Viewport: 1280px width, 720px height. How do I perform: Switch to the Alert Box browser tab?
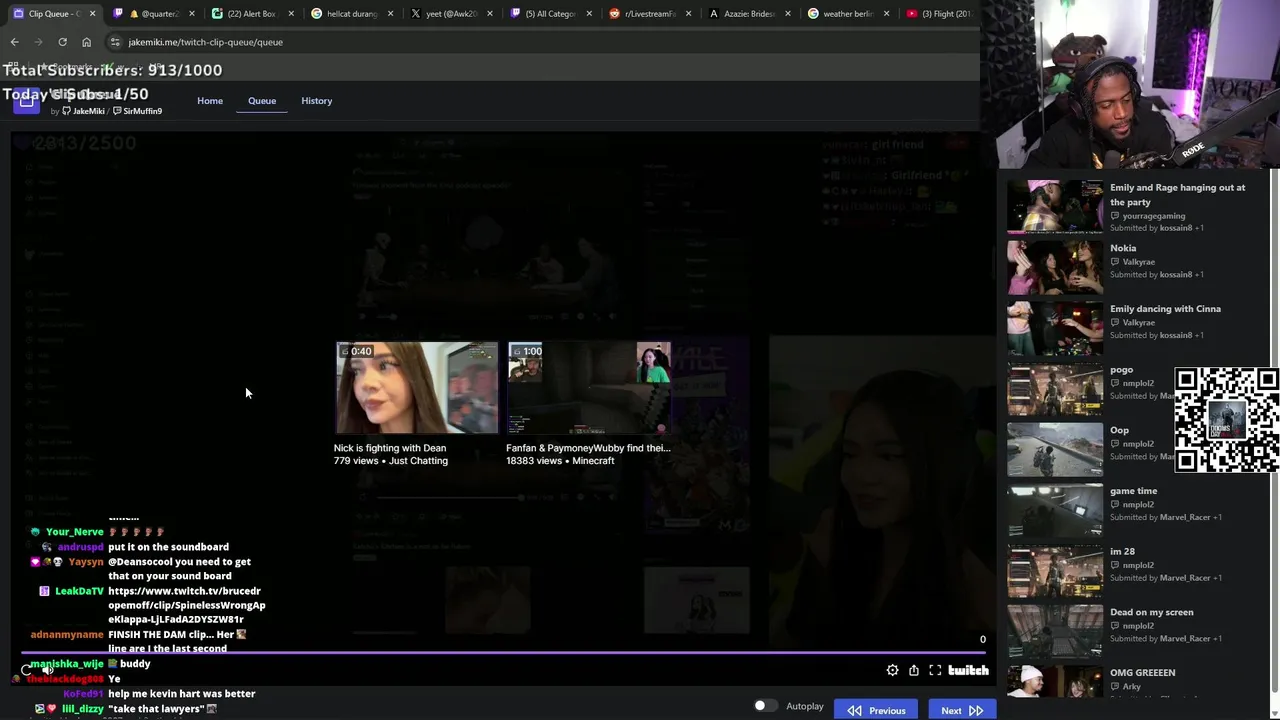[251, 14]
